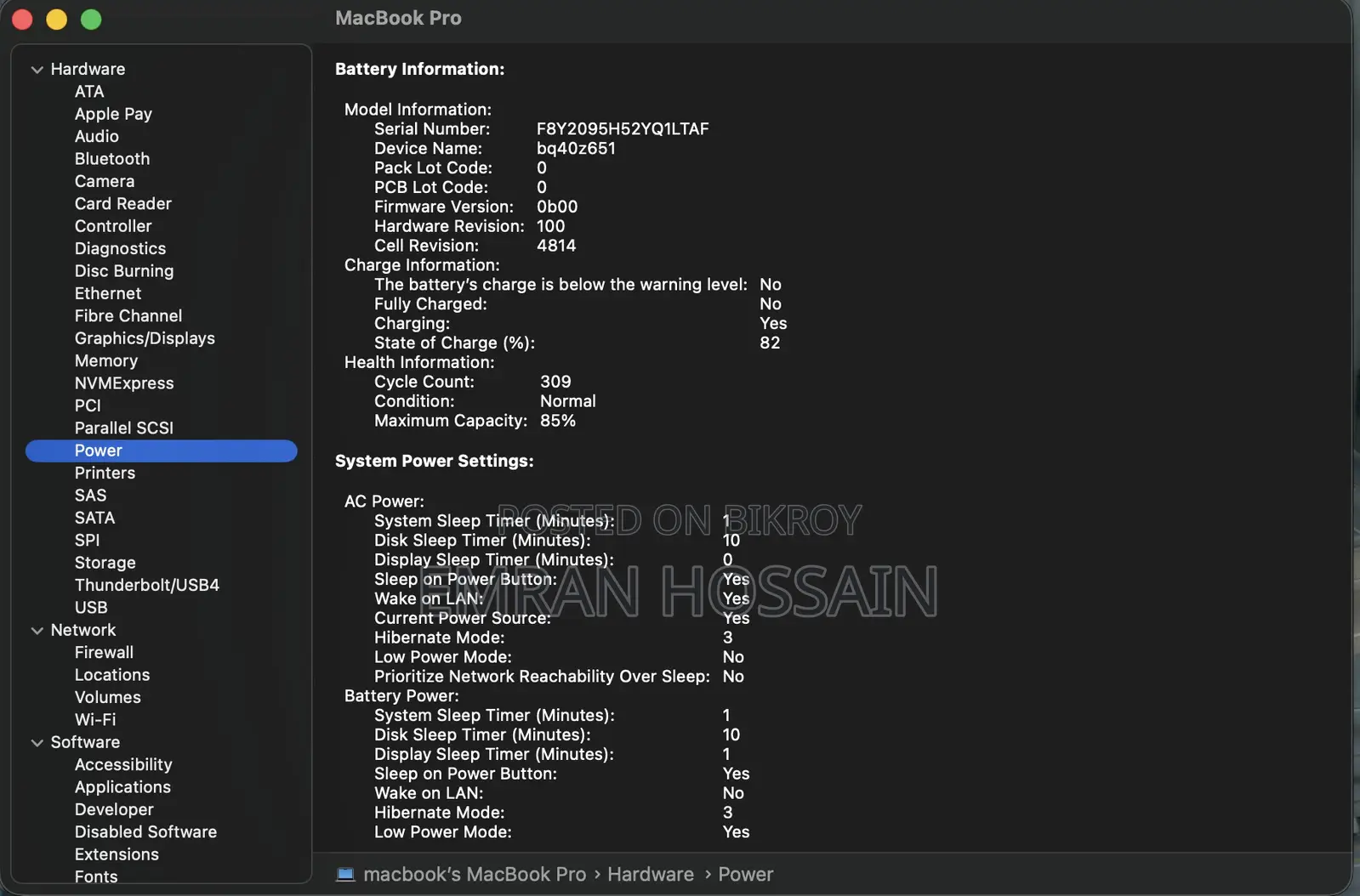
Task: Select Memory in the Hardware list
Action: coord(106,361)
